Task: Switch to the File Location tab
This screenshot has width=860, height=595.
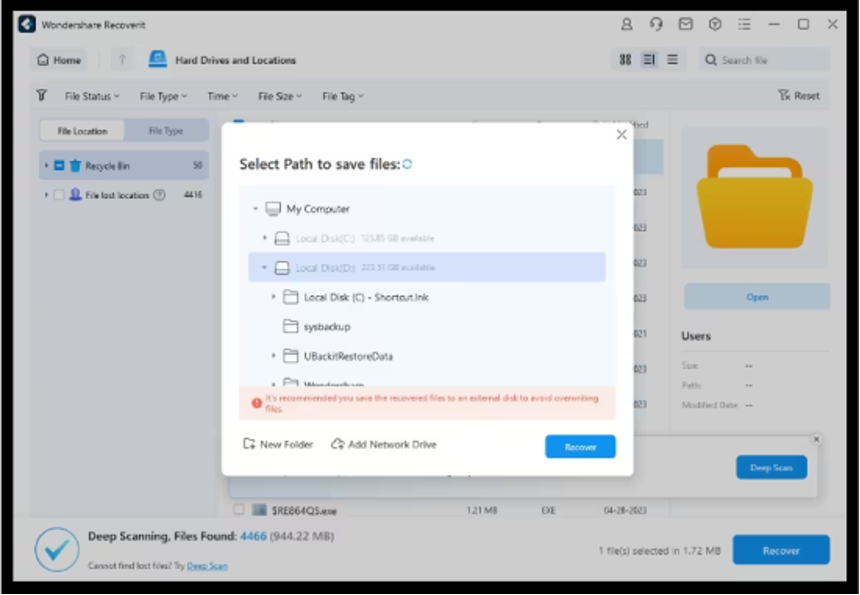Action: pos(82,131)
